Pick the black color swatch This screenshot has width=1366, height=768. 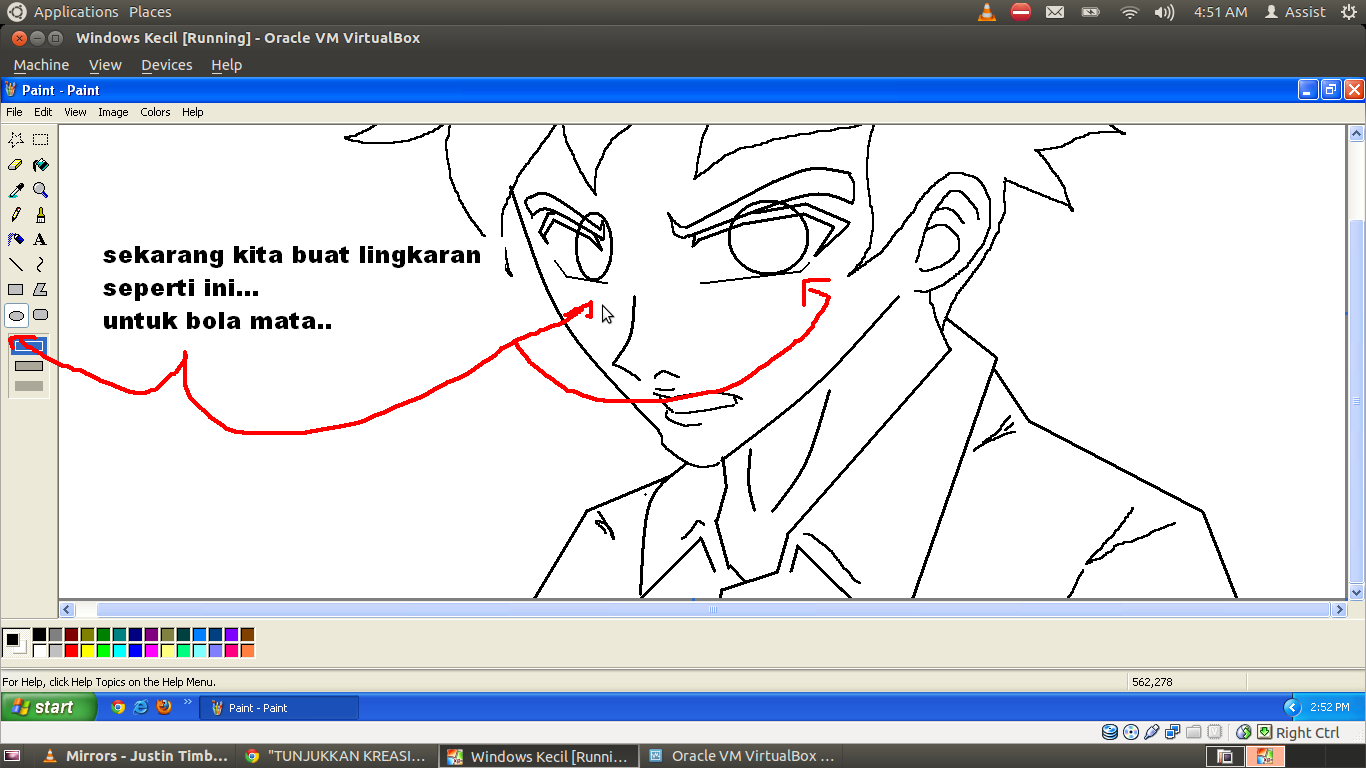(x=39, y=635)
